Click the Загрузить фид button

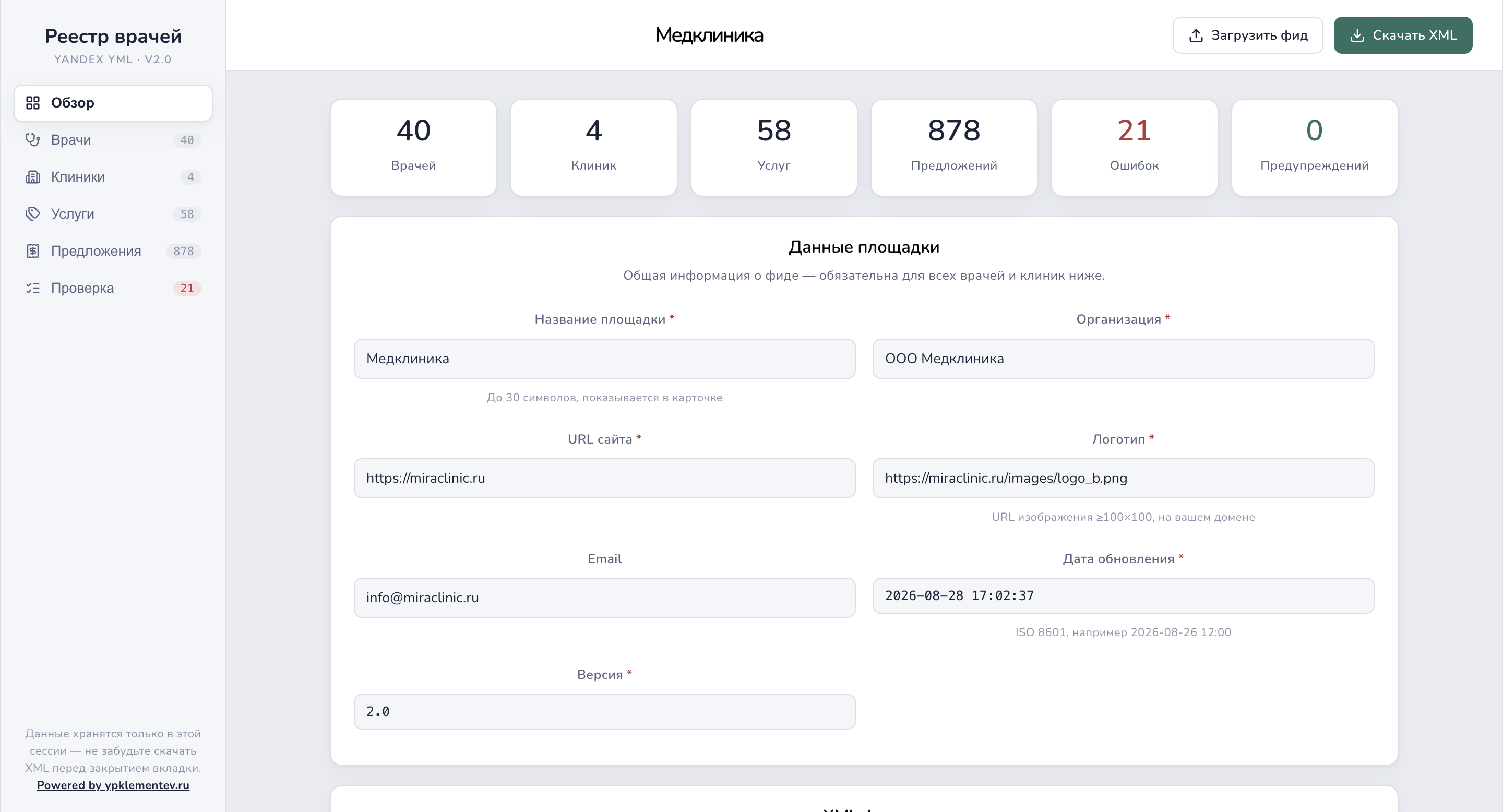tap(1247, 35)
